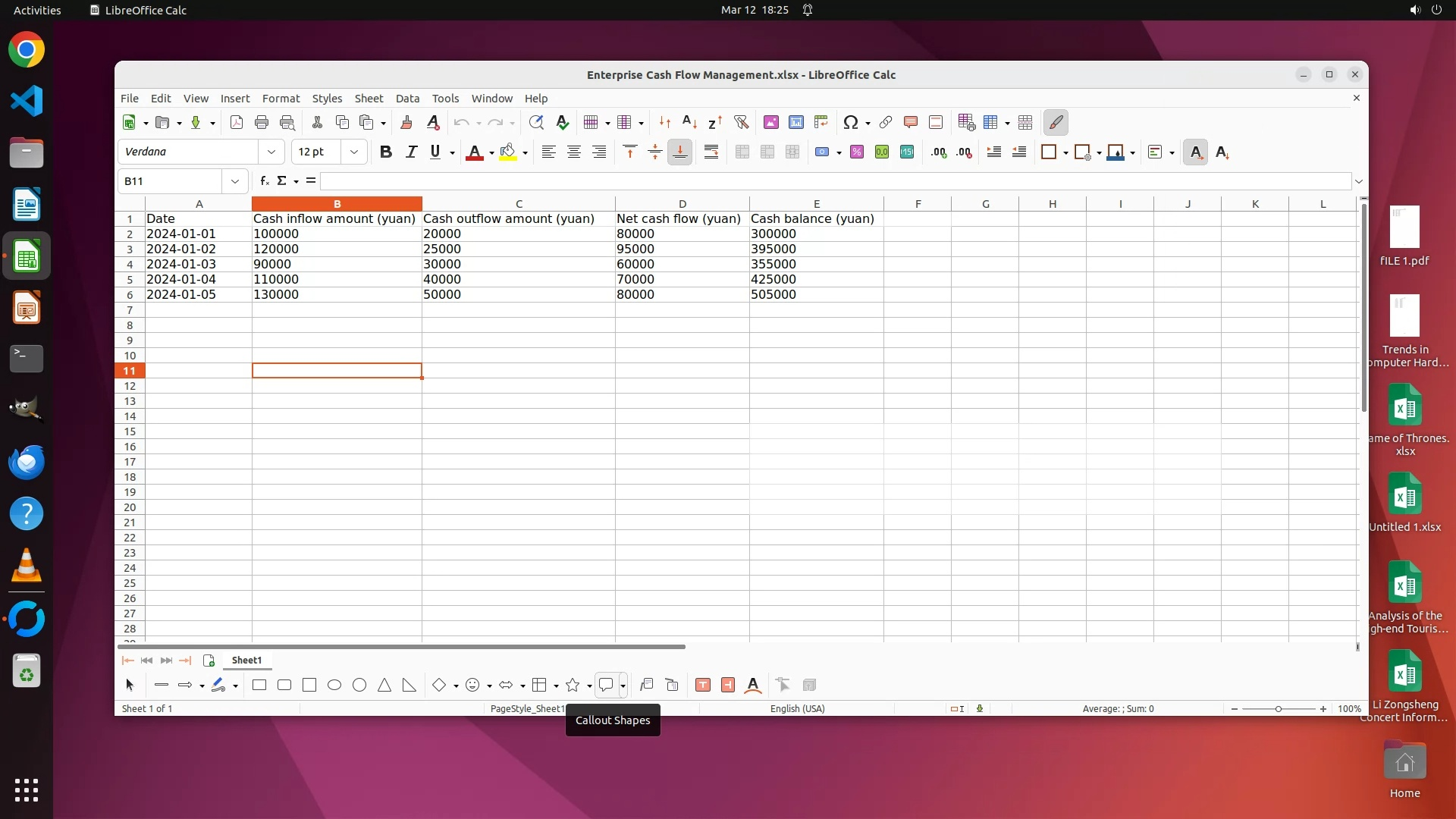
Task: Open the AutoFilter tool
Action: 742,123
